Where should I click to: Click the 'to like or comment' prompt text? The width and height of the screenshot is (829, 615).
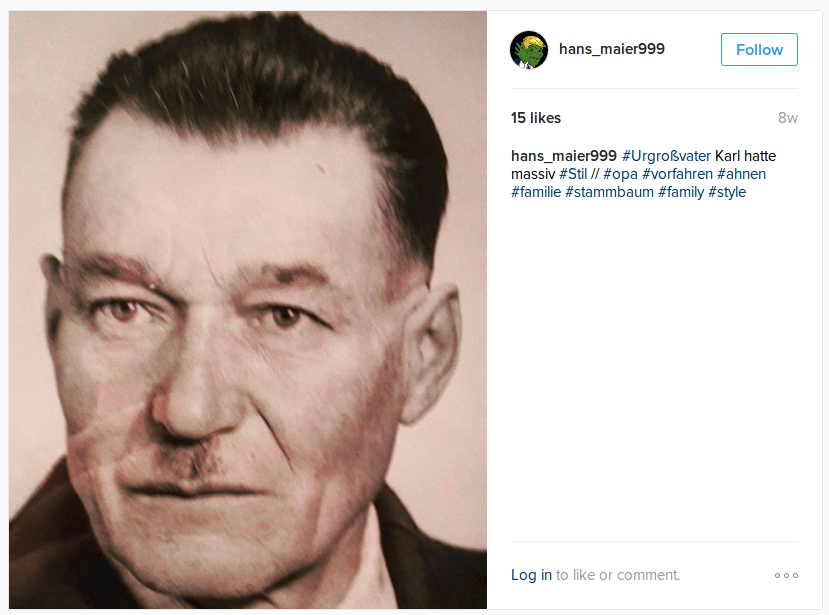(618, 575)
